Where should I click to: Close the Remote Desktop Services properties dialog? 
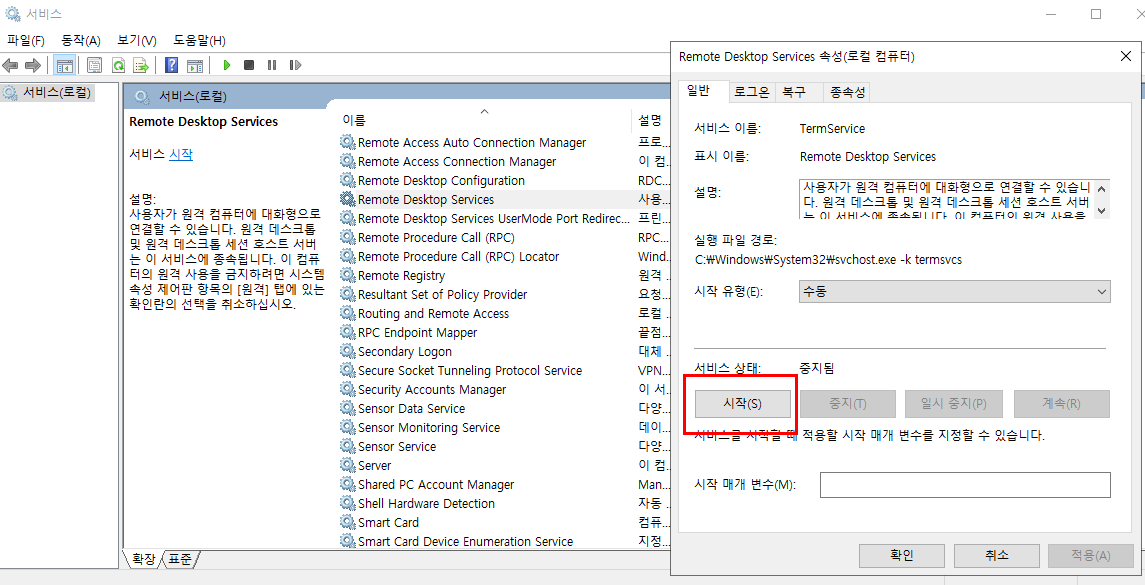[1125, 56]
